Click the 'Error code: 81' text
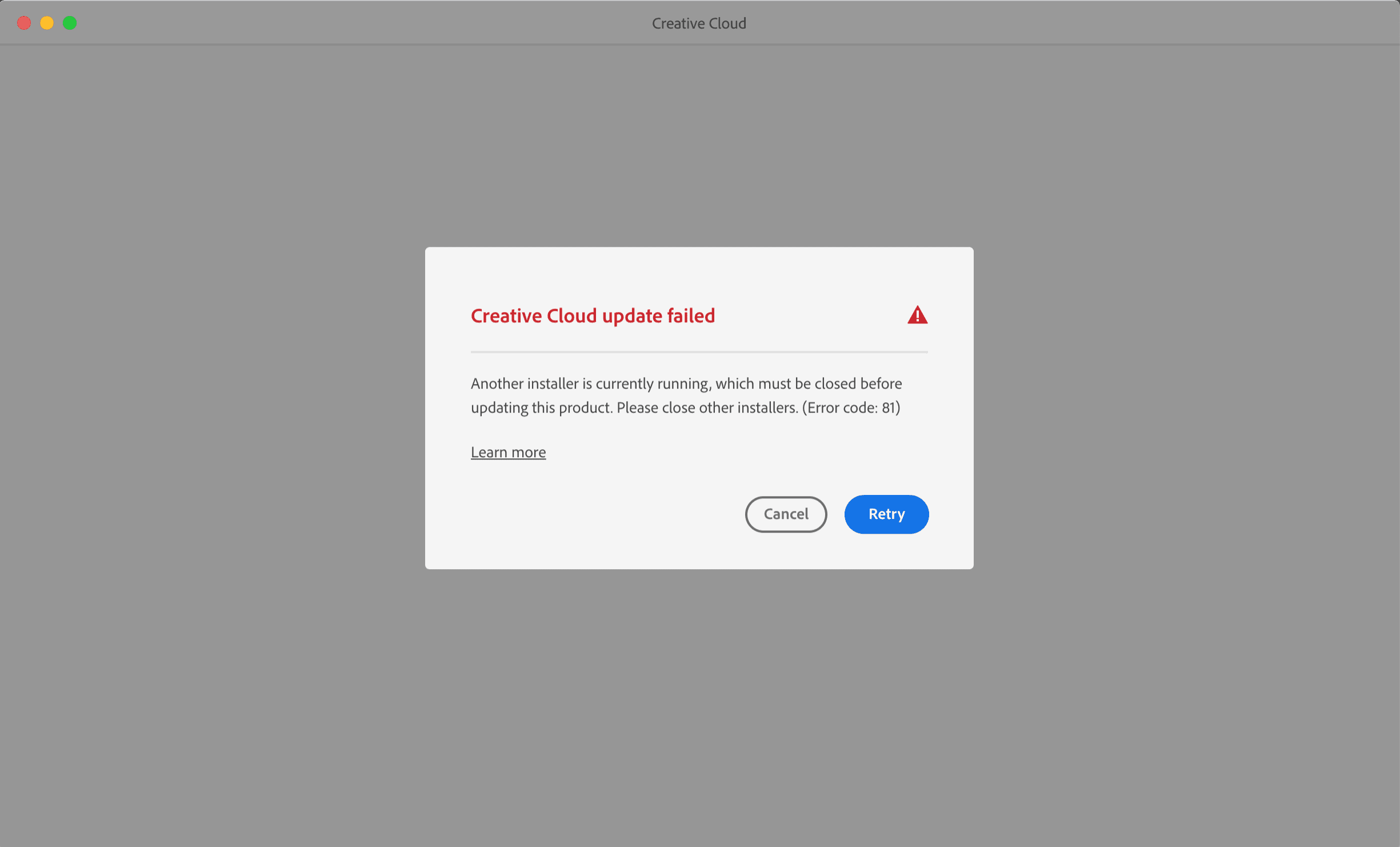This screenshot has height=847, width=1400. pos(851,407)
